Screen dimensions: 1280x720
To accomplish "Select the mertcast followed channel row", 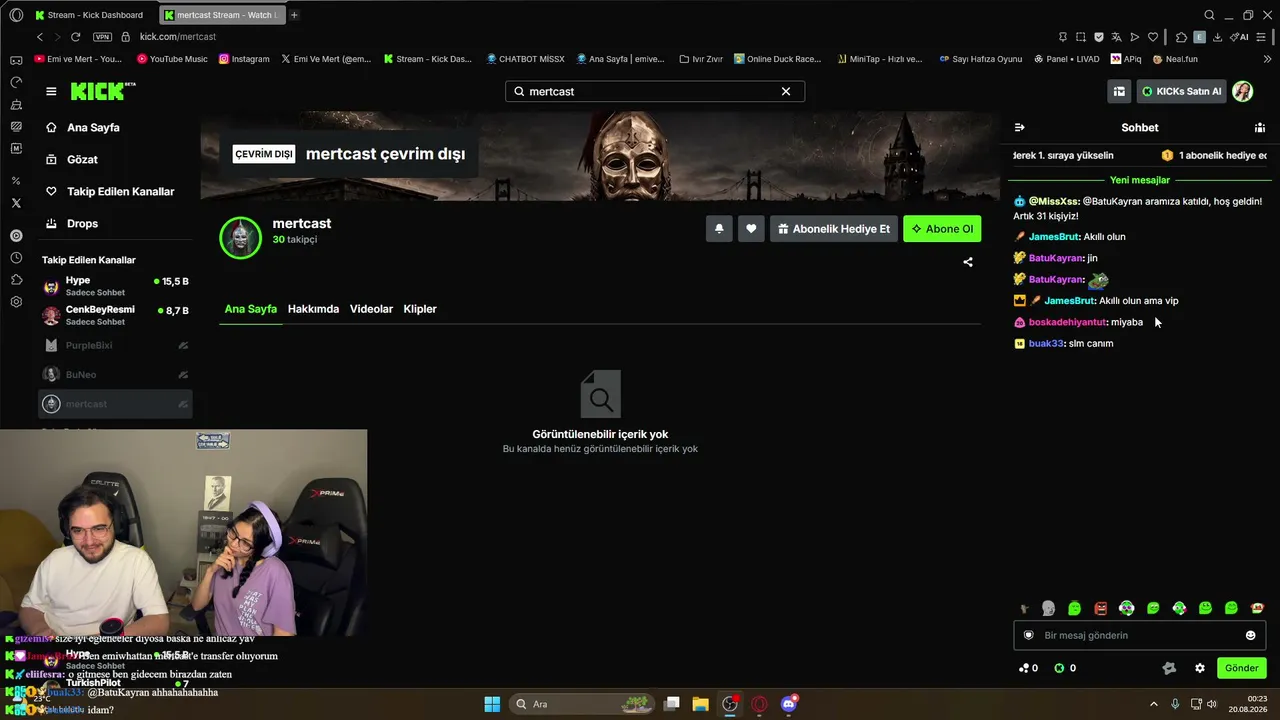I will pyautogui.click(x=115, y=404).
